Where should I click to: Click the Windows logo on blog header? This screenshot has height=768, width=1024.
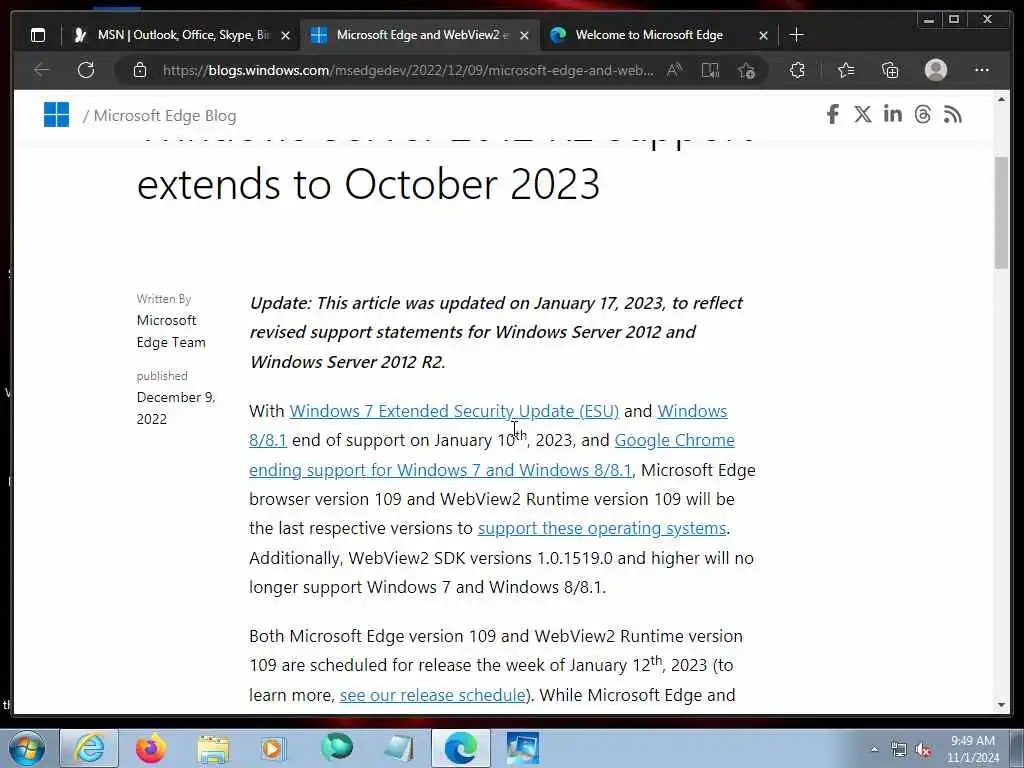click(x=56, y=115)
